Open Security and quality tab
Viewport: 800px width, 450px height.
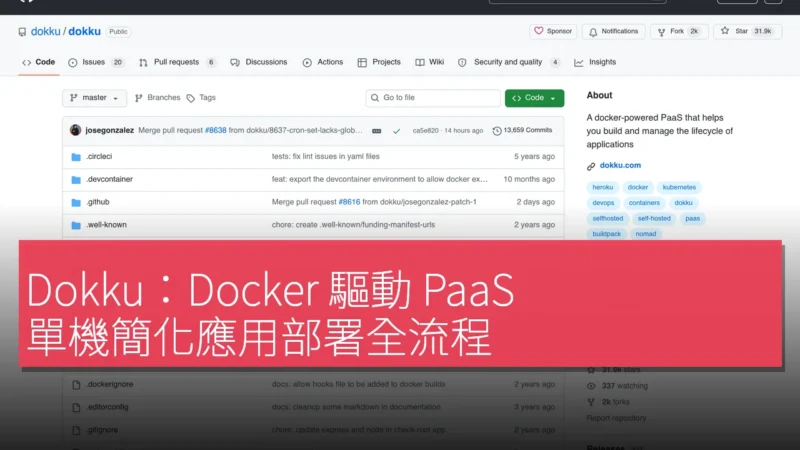tap(509, 62)
